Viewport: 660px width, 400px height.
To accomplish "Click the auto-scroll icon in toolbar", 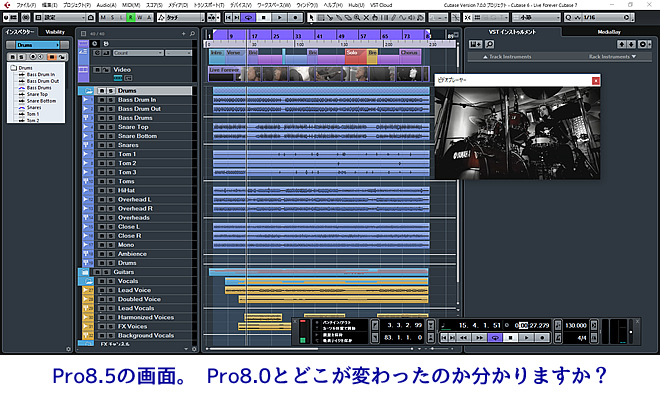I will coord(213,18).
